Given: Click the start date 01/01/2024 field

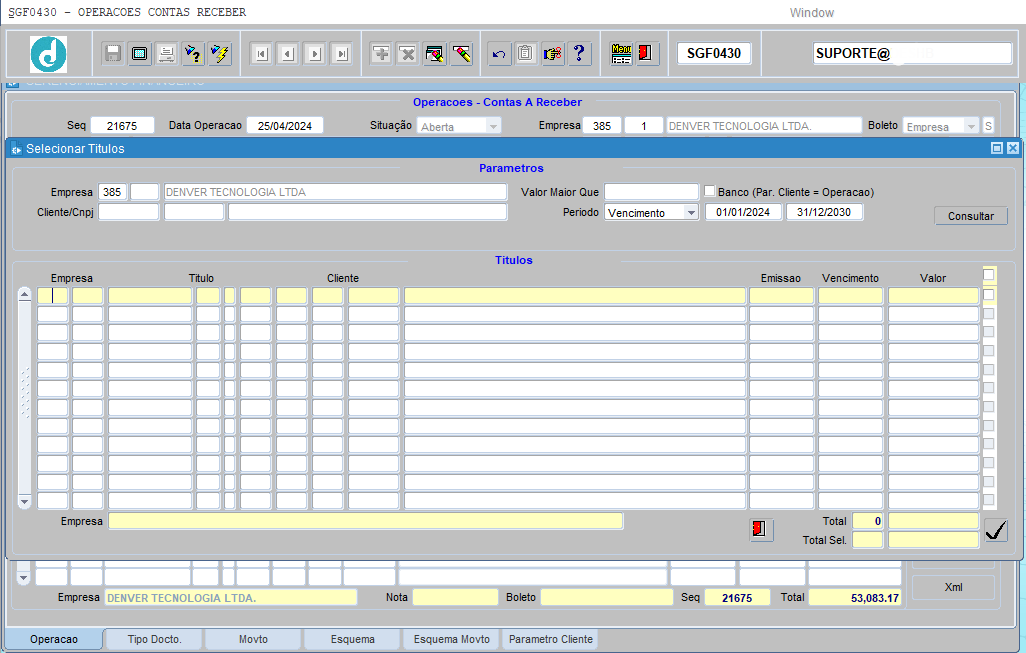Looking at the screenshot, I should (x=743, y=212).
